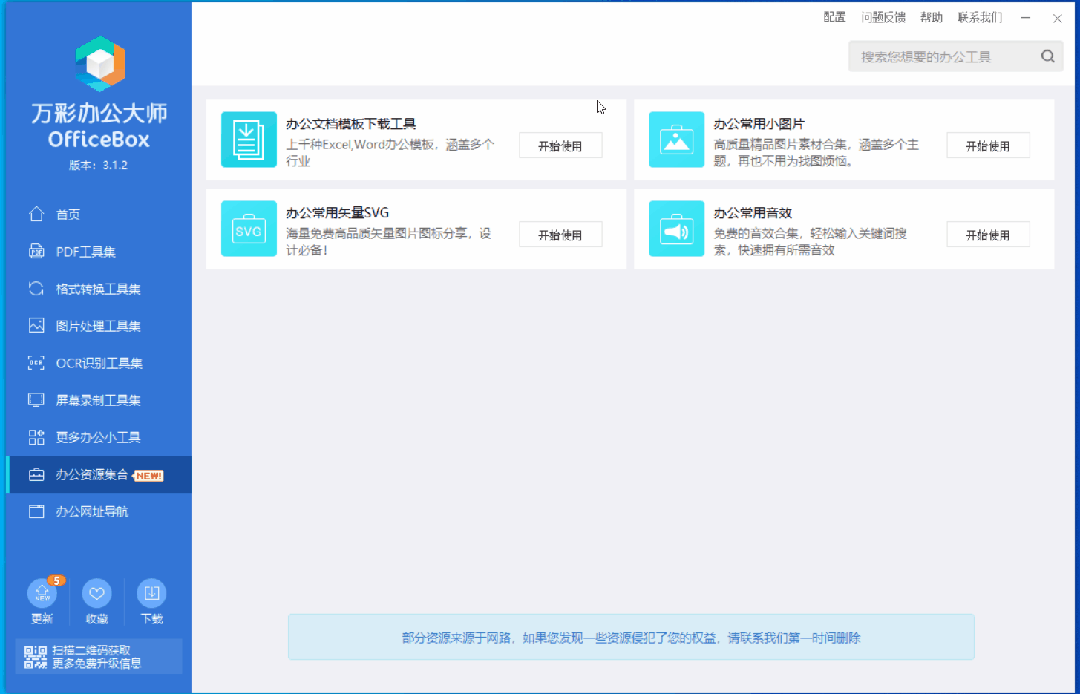Open 办公网址导航 section label
This screenshot has width=1080, height=694.
92,512
